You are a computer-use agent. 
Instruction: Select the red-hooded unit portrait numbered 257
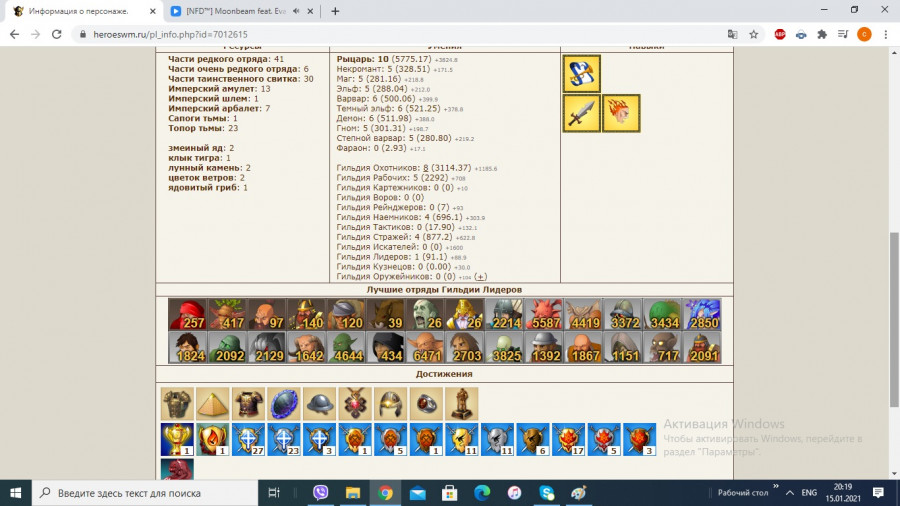187,314
